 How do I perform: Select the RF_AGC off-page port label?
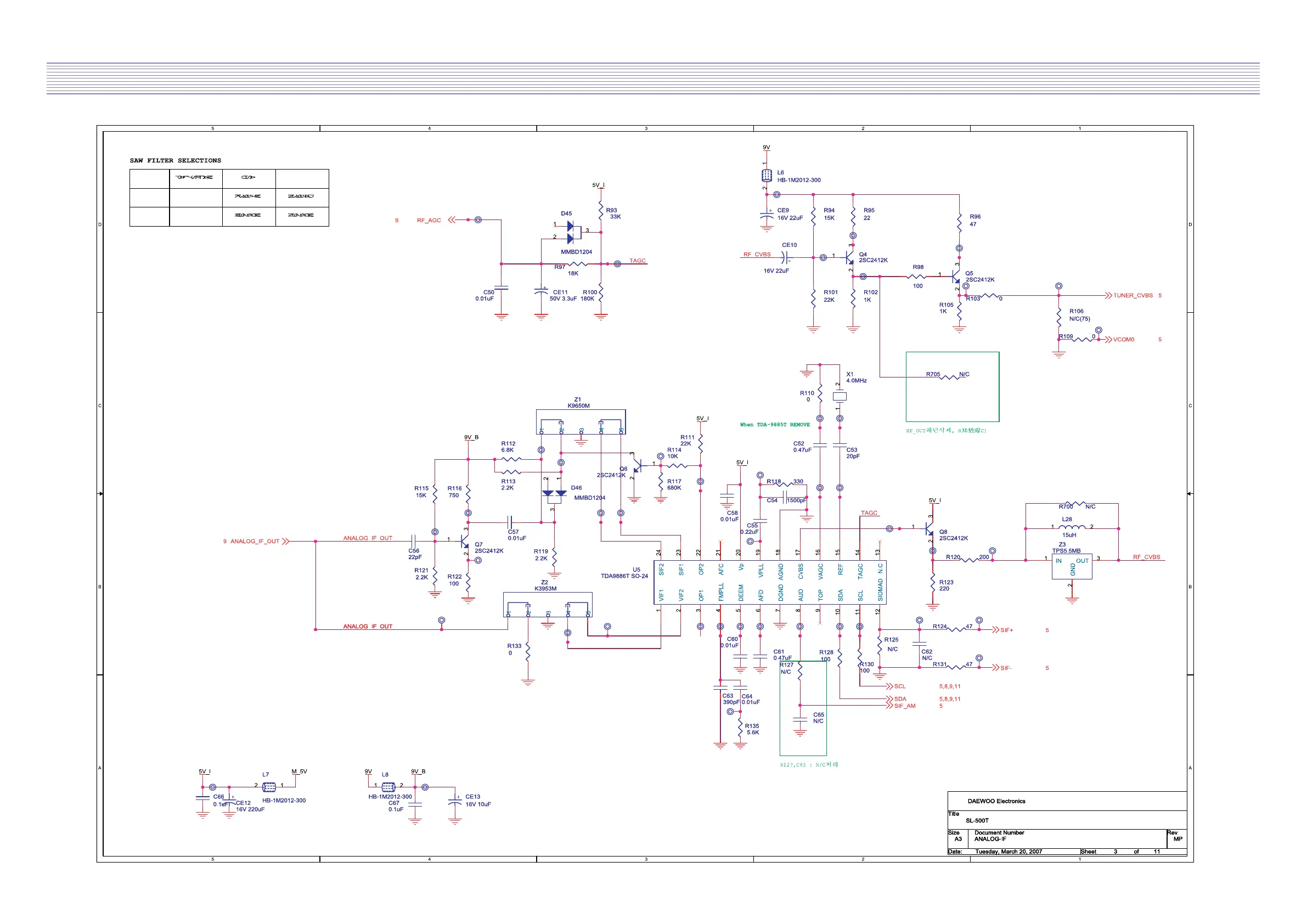(429, 221)
